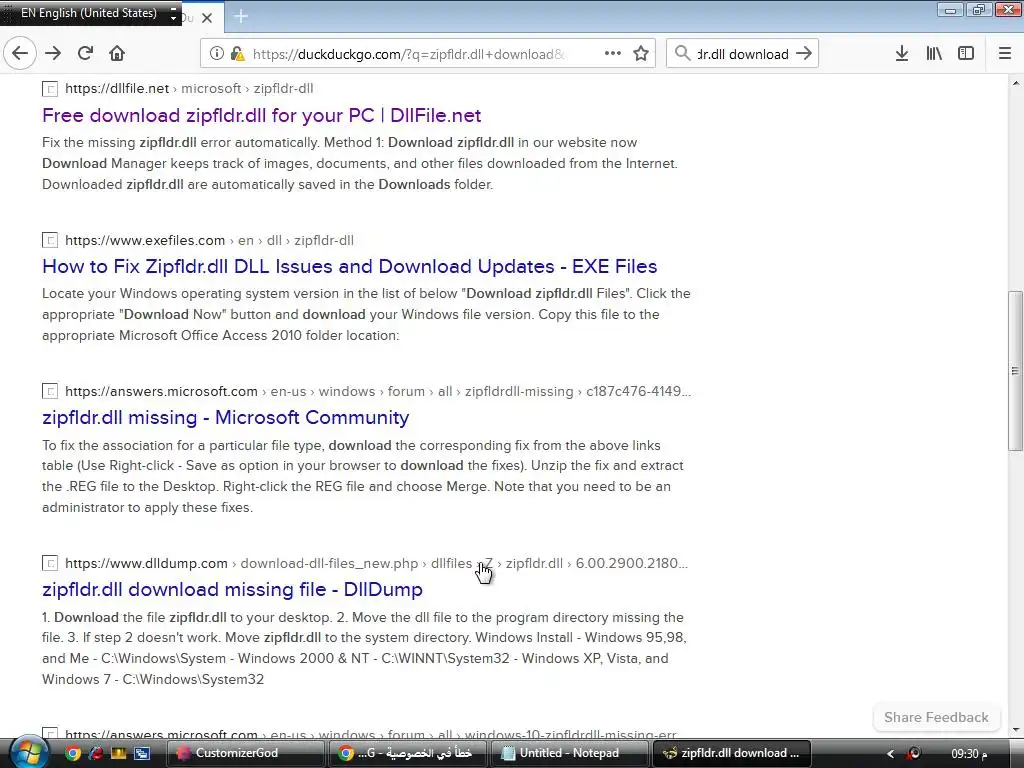The image size is (1024, 768).
Task: Go back with the browser back arrow
Action: 20,54
